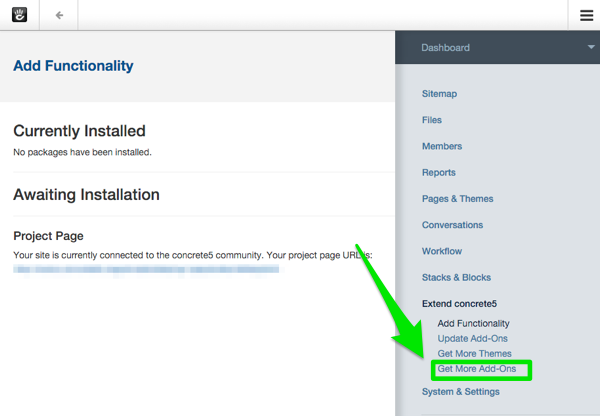
Task: Open the Sitemap menu item
Action: (x=439, y=94)
